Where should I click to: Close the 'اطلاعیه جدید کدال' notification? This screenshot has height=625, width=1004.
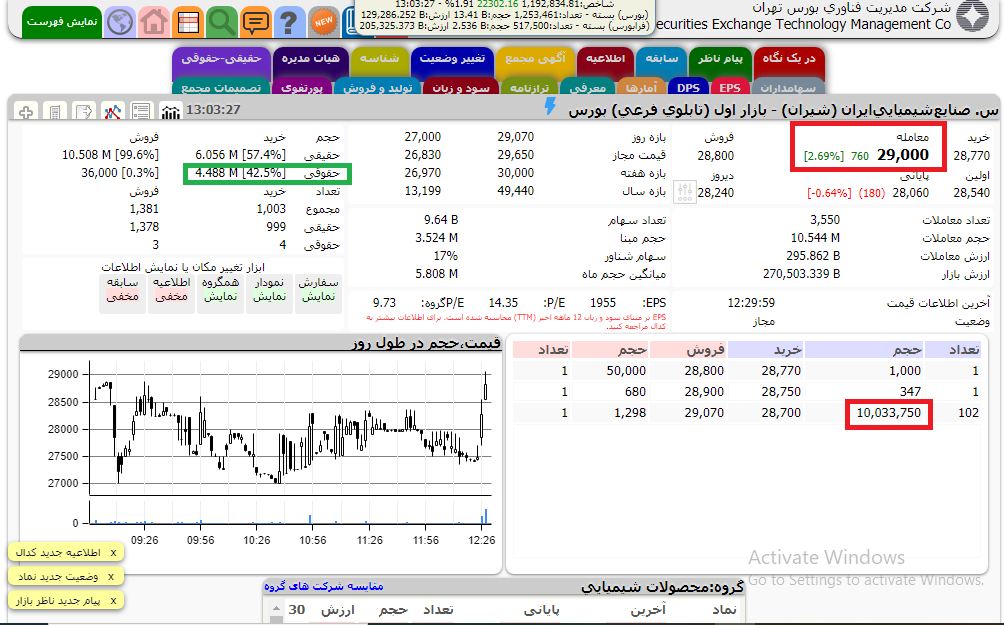[x=113, y=553]
